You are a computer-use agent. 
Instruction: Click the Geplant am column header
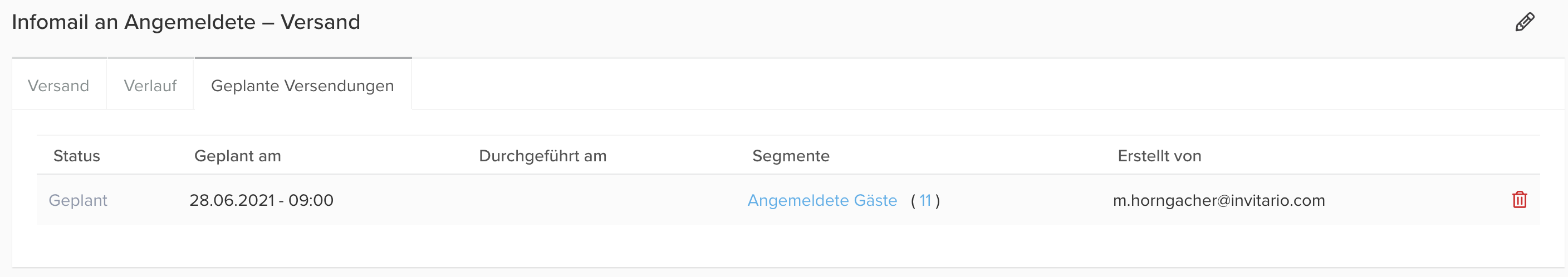point(237,156)
